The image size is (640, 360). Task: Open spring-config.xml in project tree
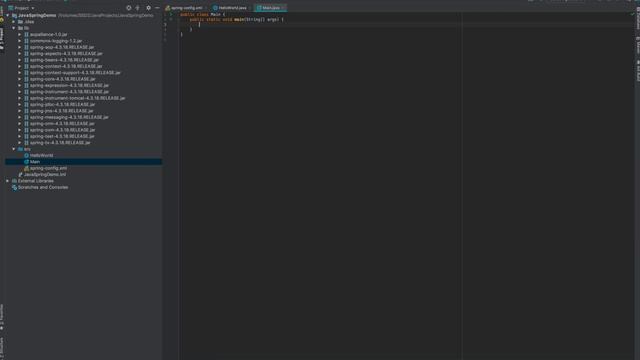click(x=48, y=168)
